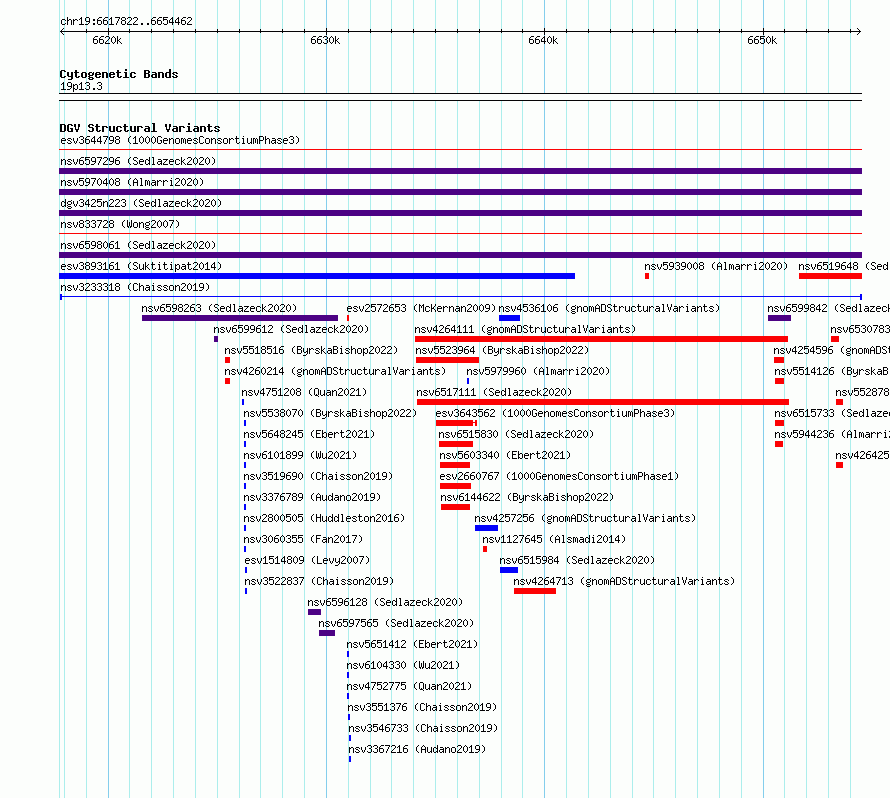
Task: Click nsv5979960 (Almarri2020) label
Action: click(x=538, y=371)
